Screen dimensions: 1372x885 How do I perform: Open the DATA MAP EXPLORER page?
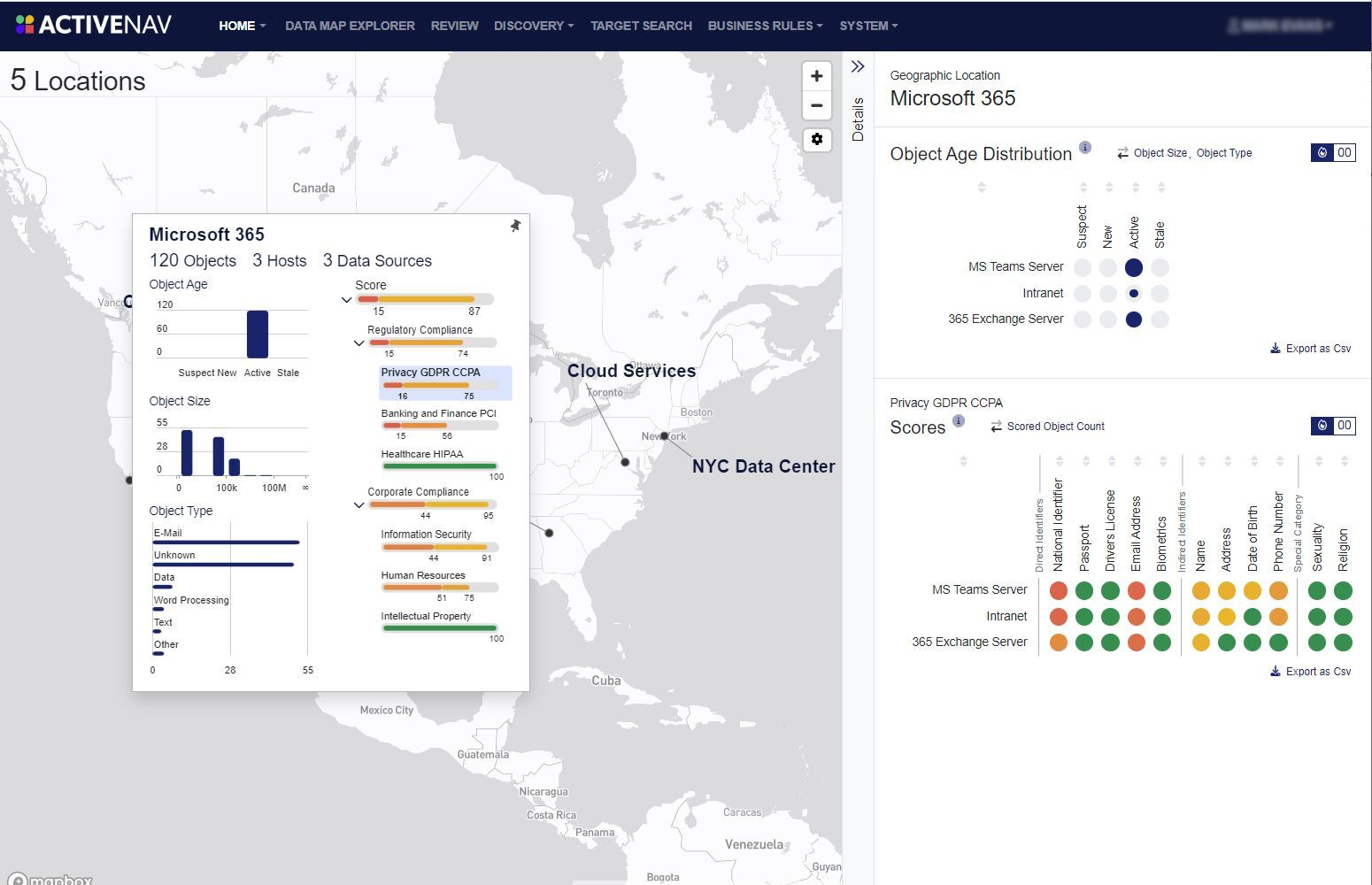(x=350, y=26)
